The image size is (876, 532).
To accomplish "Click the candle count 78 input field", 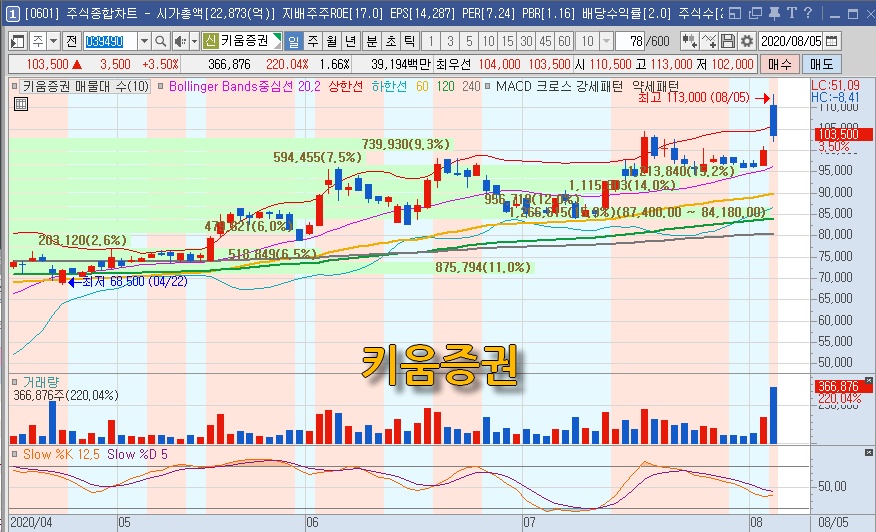I will (630, 41).
